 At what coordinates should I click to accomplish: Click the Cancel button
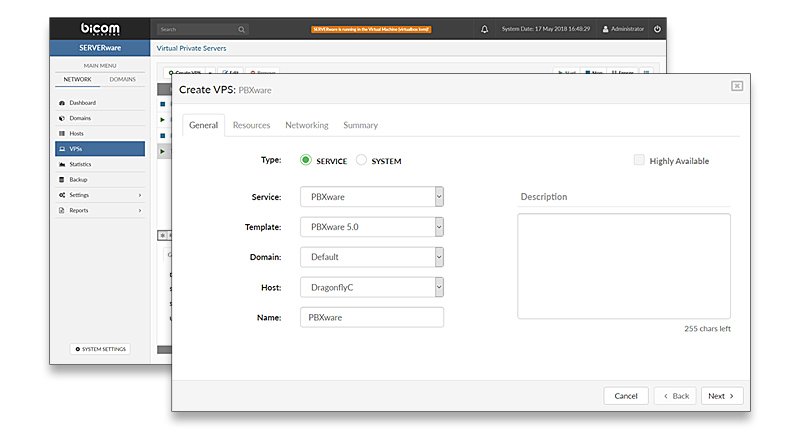click(626, 396)
